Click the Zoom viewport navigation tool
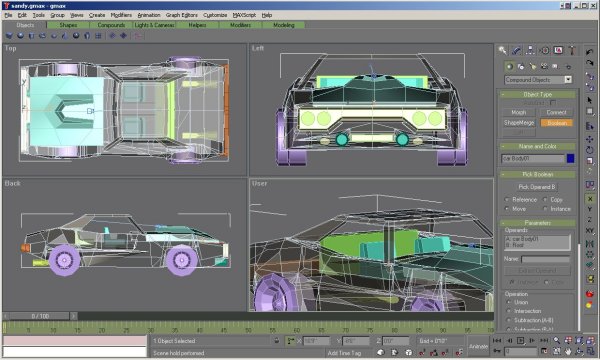600x360 pixels. [557, 340]
